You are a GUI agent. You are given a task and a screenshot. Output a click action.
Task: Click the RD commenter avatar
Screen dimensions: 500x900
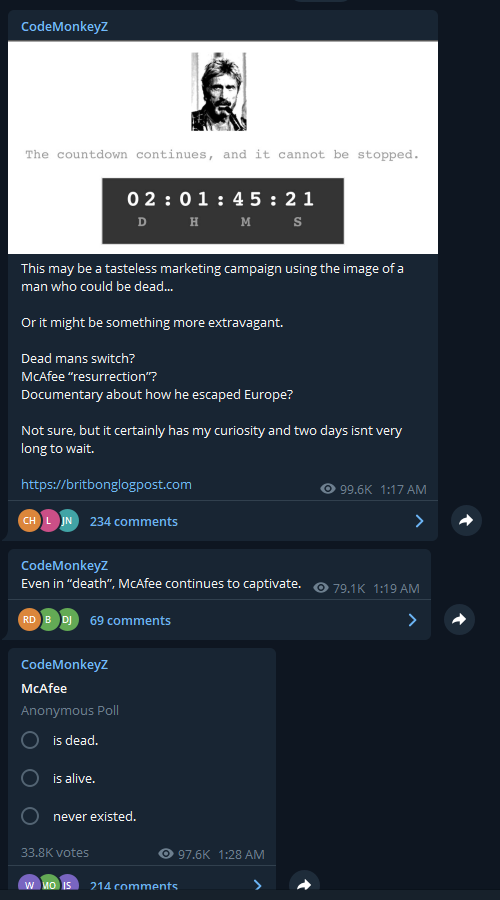point(29,619)
